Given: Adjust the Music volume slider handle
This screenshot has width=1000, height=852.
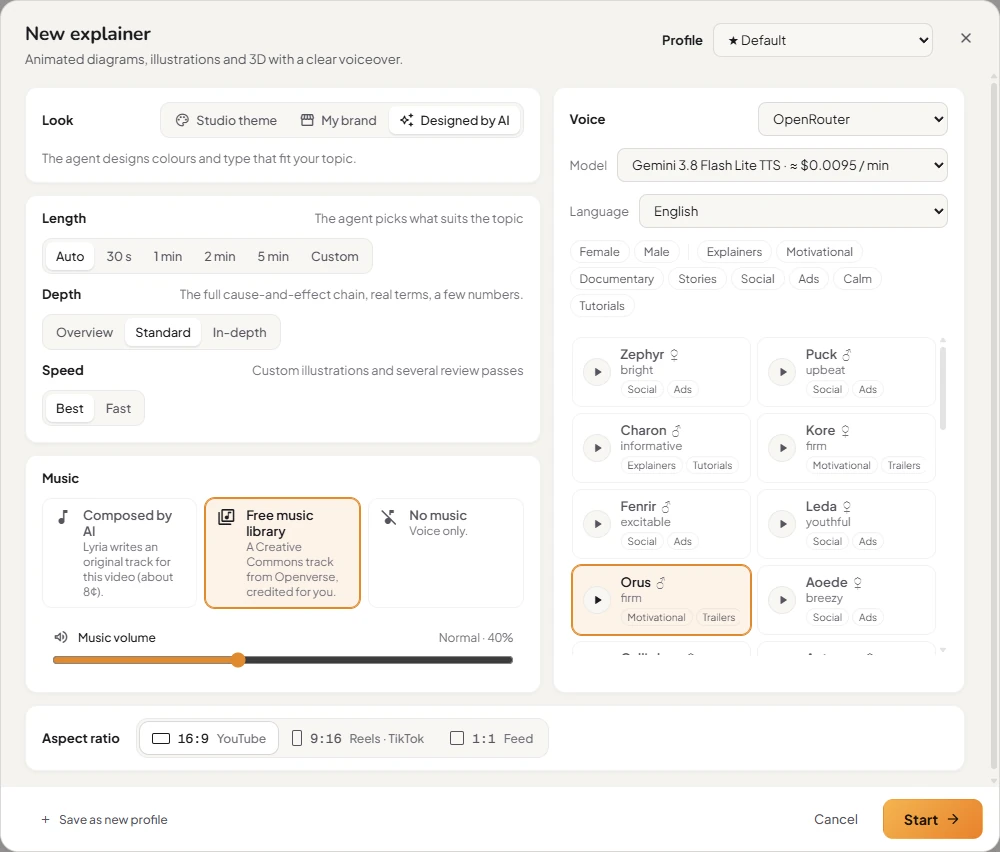Looking at the screenshot, I should pos(238,660).
